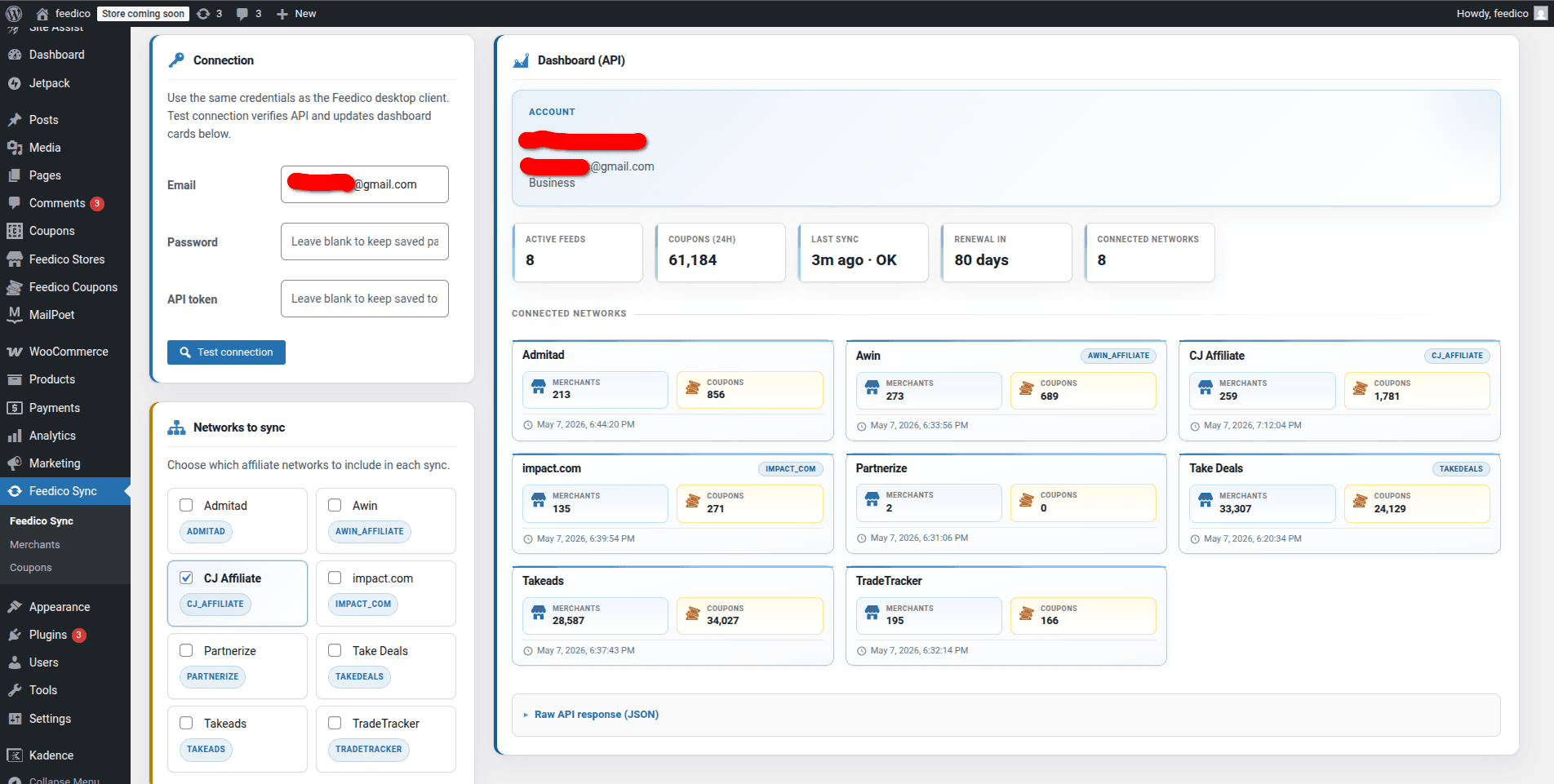
Task: Click the Store coming soon badge
Action: coord(143,14)
